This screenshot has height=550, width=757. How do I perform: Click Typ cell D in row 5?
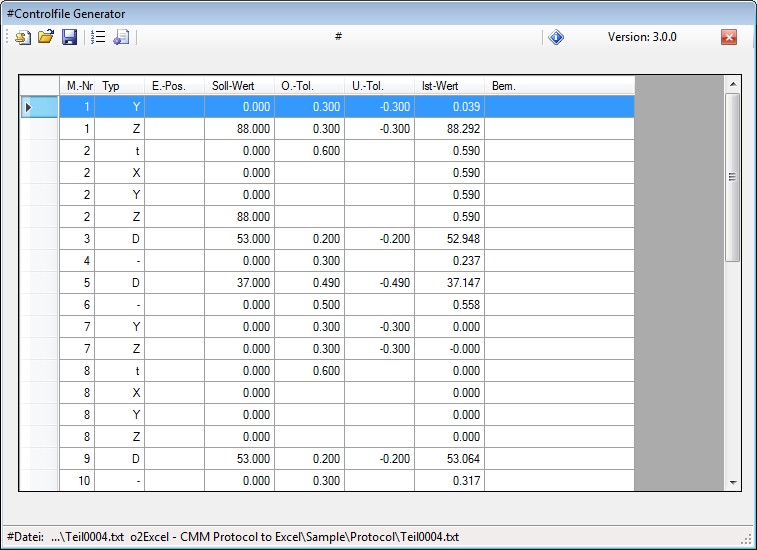120,282
